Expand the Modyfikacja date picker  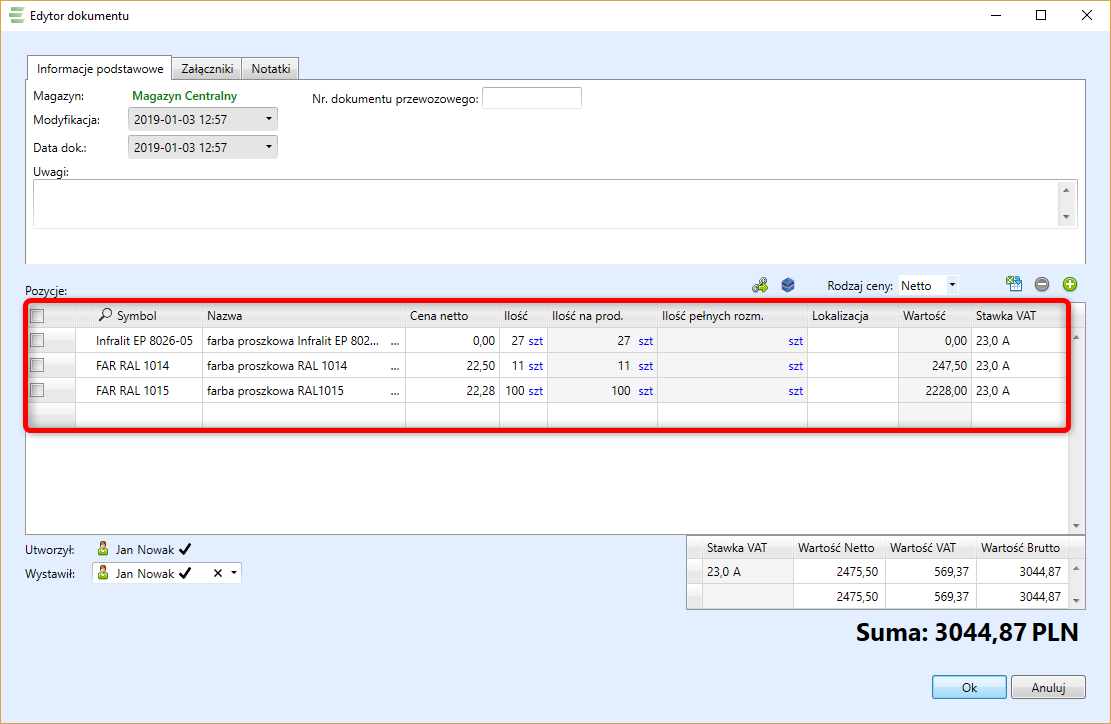tap(268, 120)
